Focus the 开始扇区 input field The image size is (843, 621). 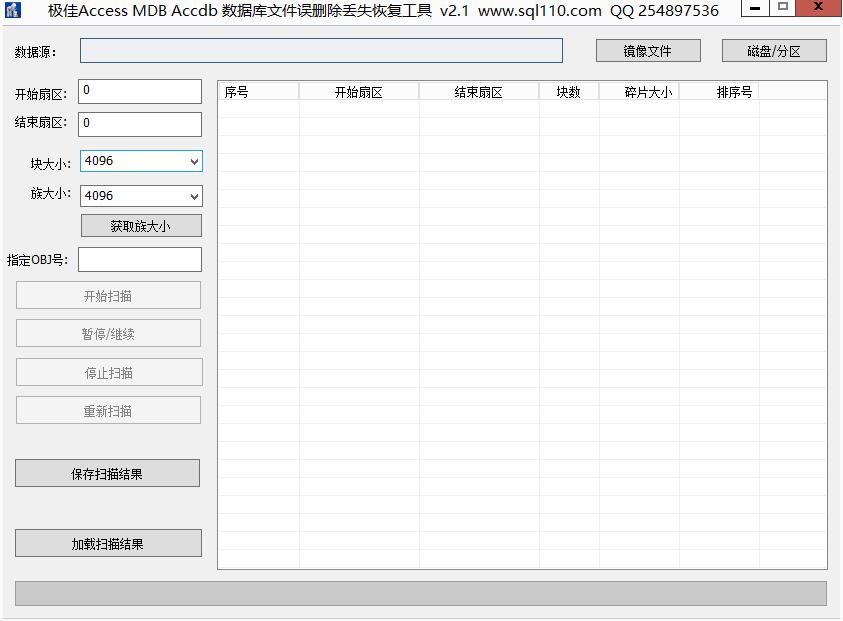click(140, 91)
